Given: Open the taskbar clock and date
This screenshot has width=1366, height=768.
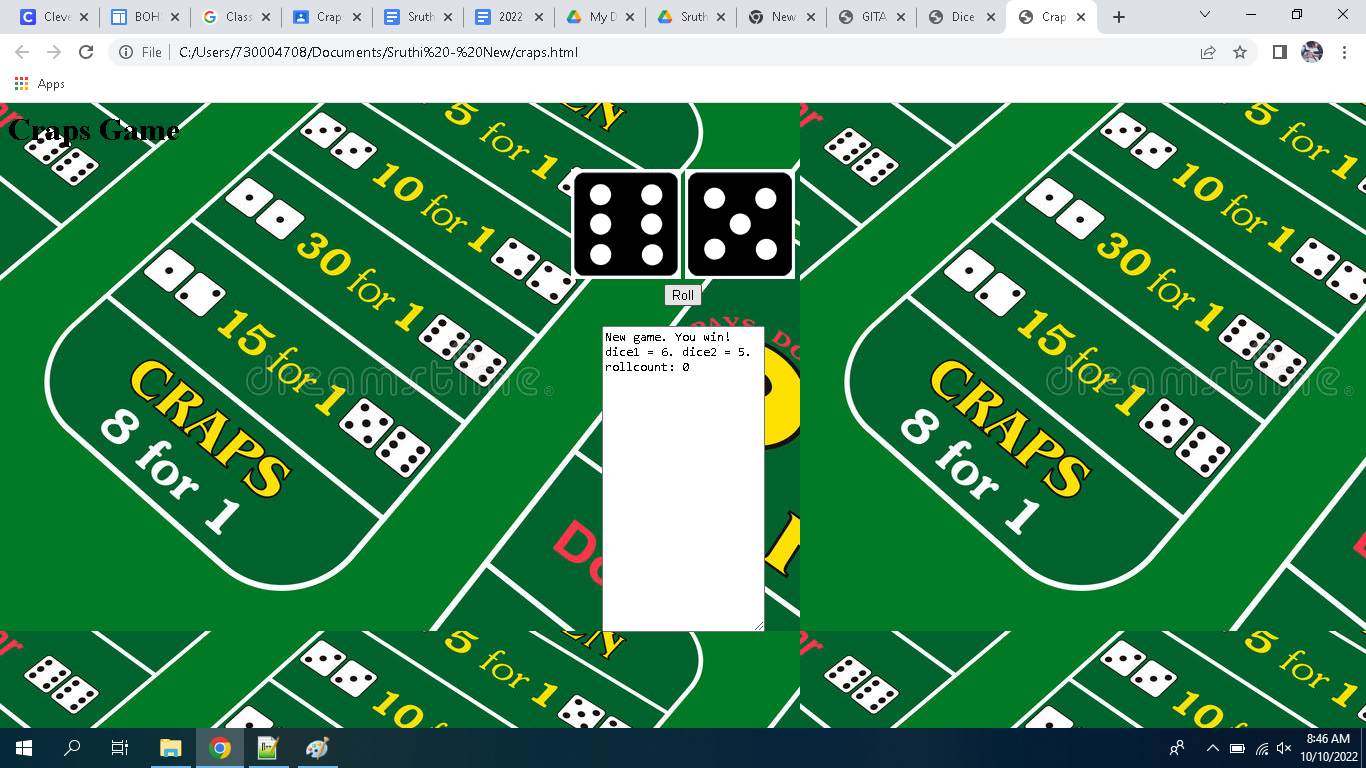Looking at the screenshot, I should (x=1327, y=748).
